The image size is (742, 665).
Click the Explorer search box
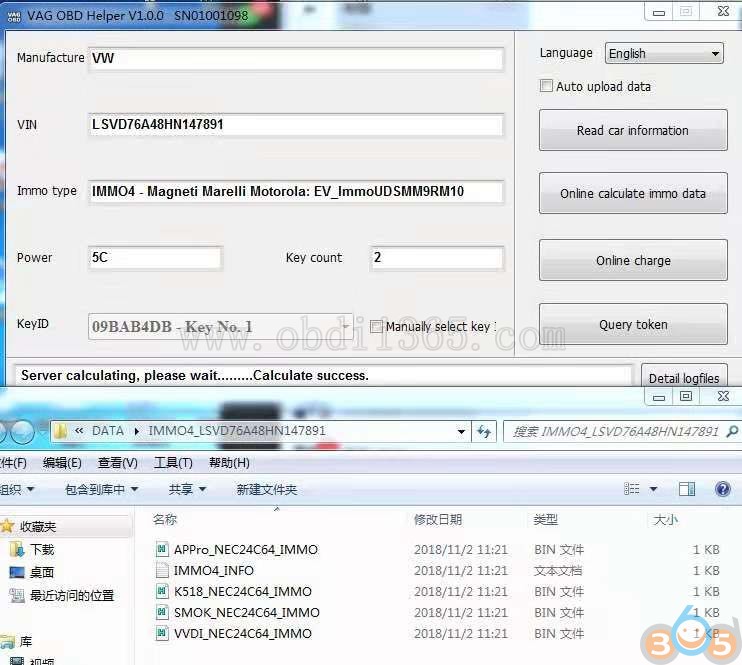click(620, 432)
